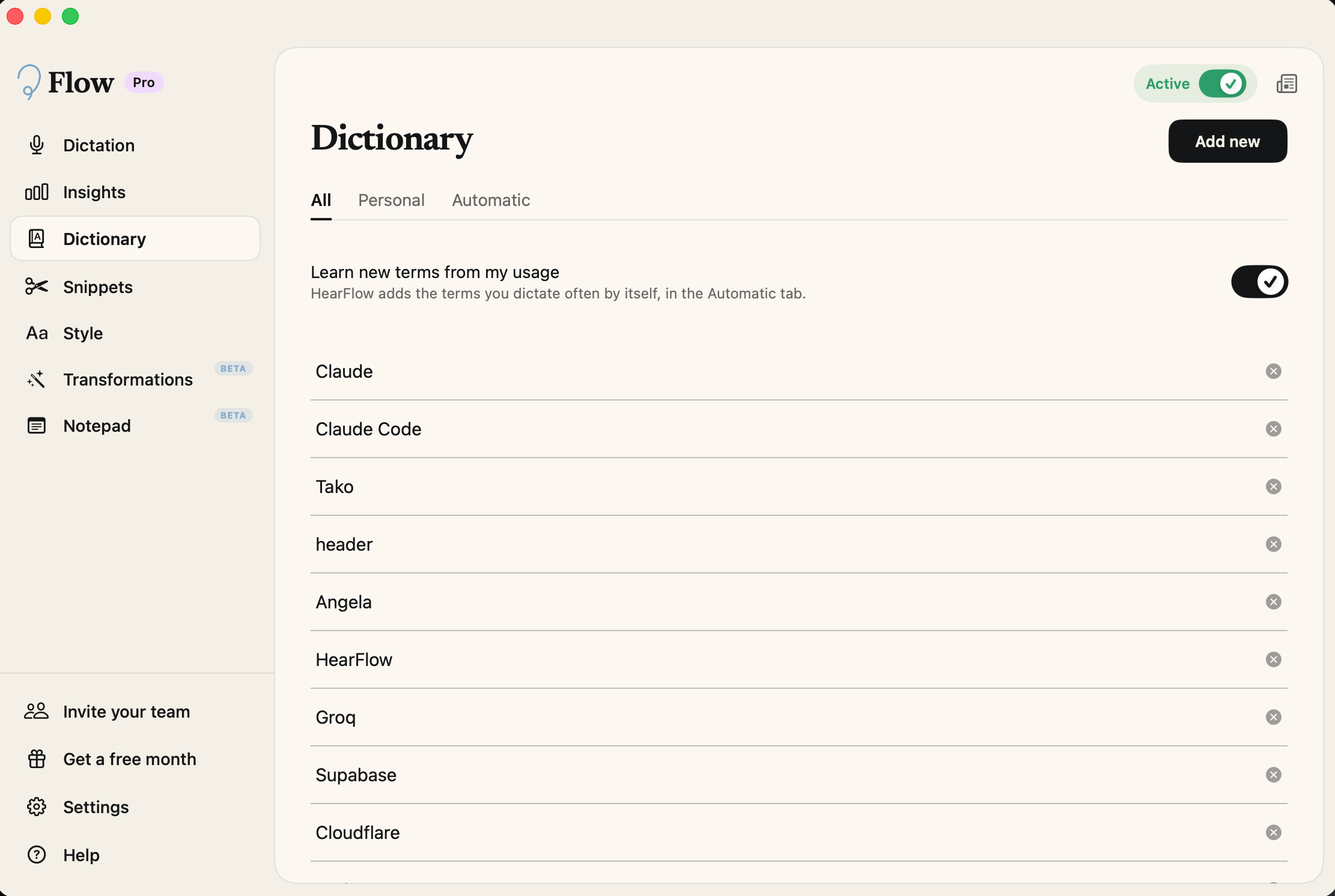
Task: Click the Settings gear icon
Action: [x=37, y=807]
